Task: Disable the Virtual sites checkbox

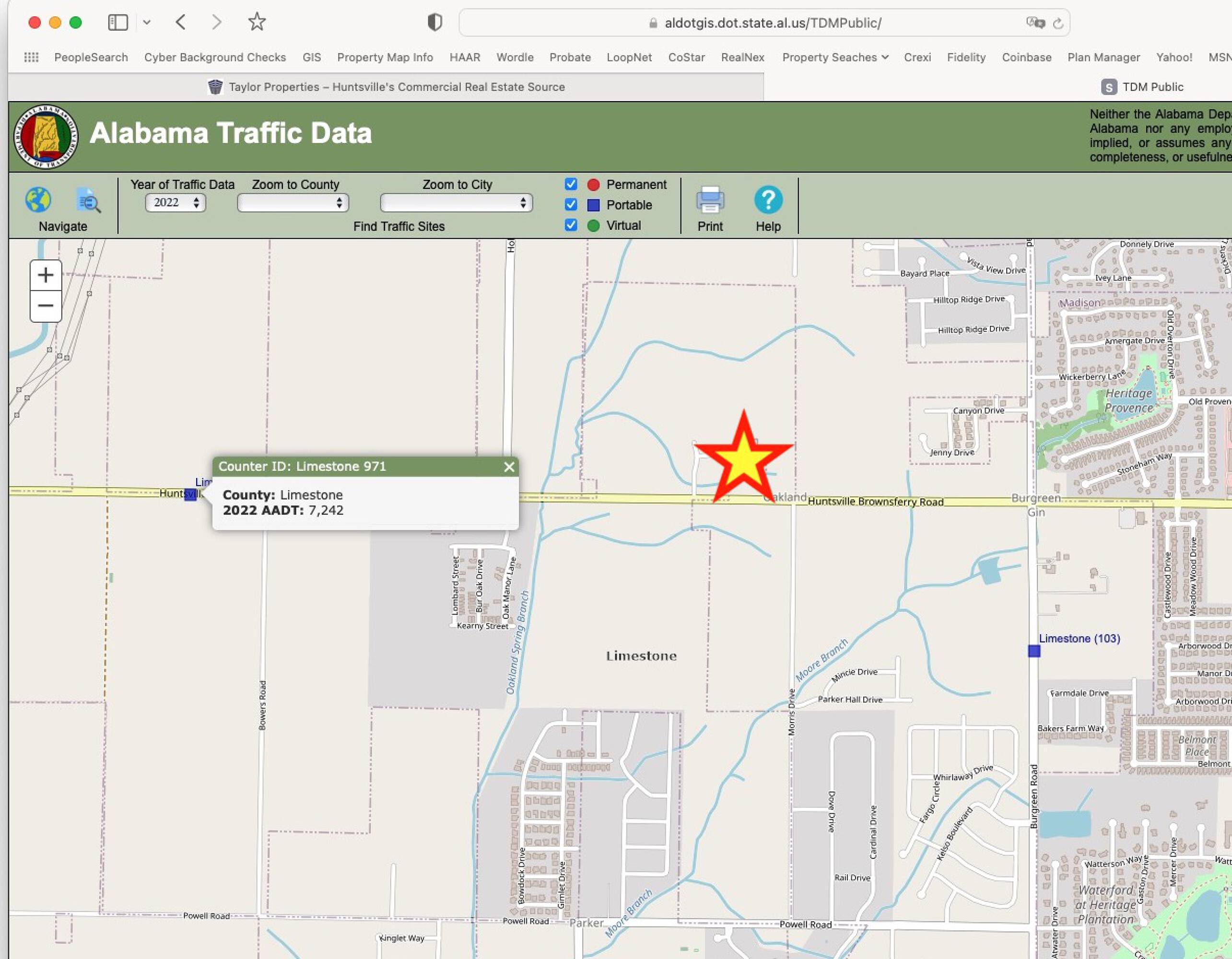Action: [571, 225]
